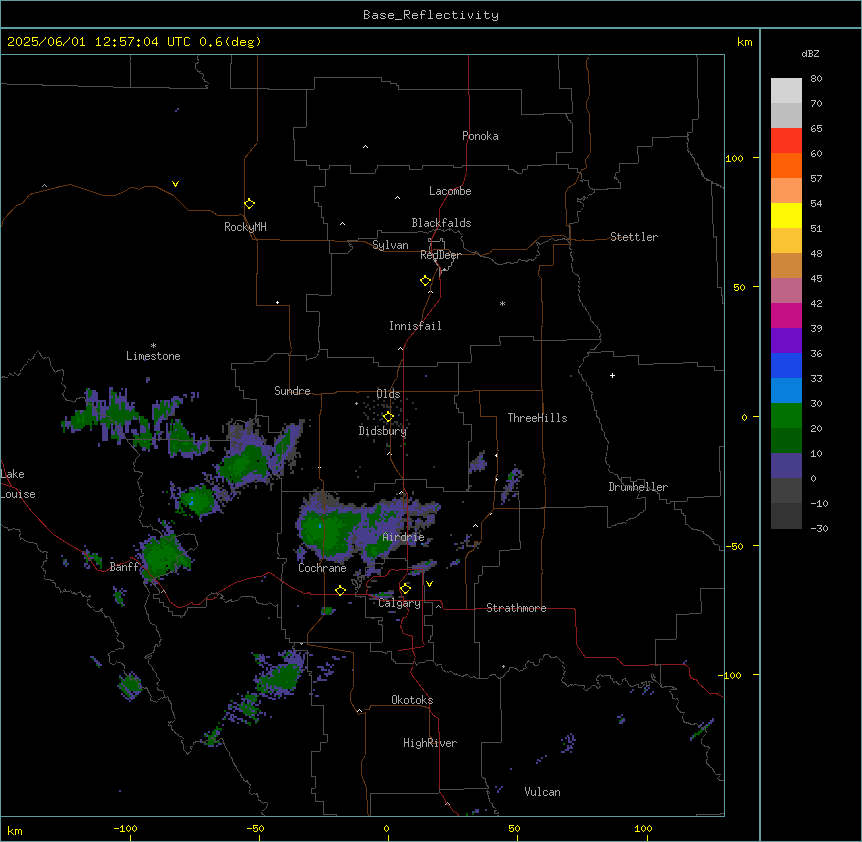
Task: Click the Sundre town label
Action: pyautogui.click(x=292, y=391)
